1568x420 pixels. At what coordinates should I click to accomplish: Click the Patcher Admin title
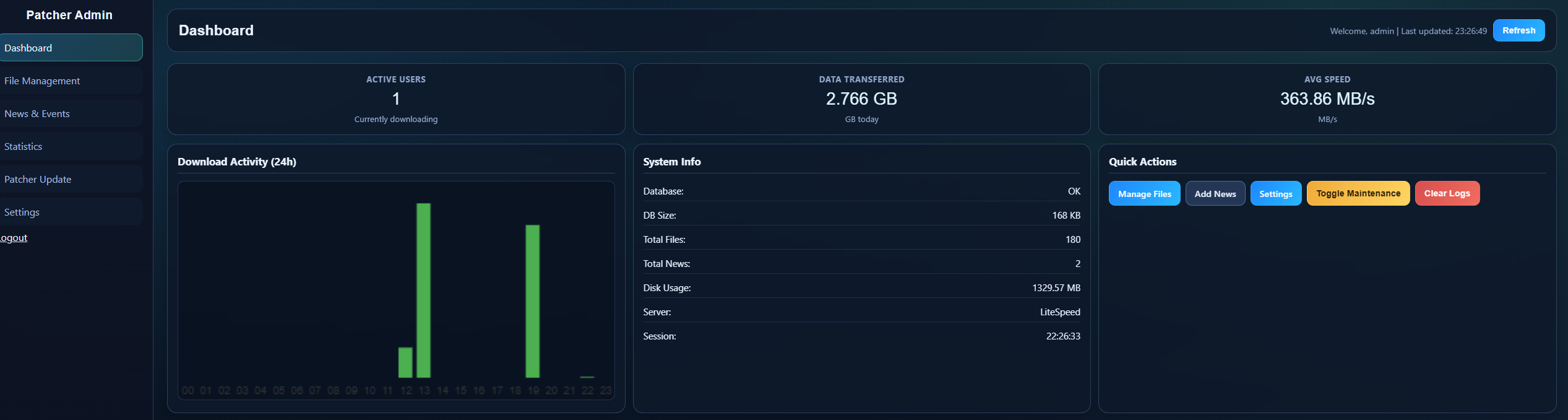(69, 15)
